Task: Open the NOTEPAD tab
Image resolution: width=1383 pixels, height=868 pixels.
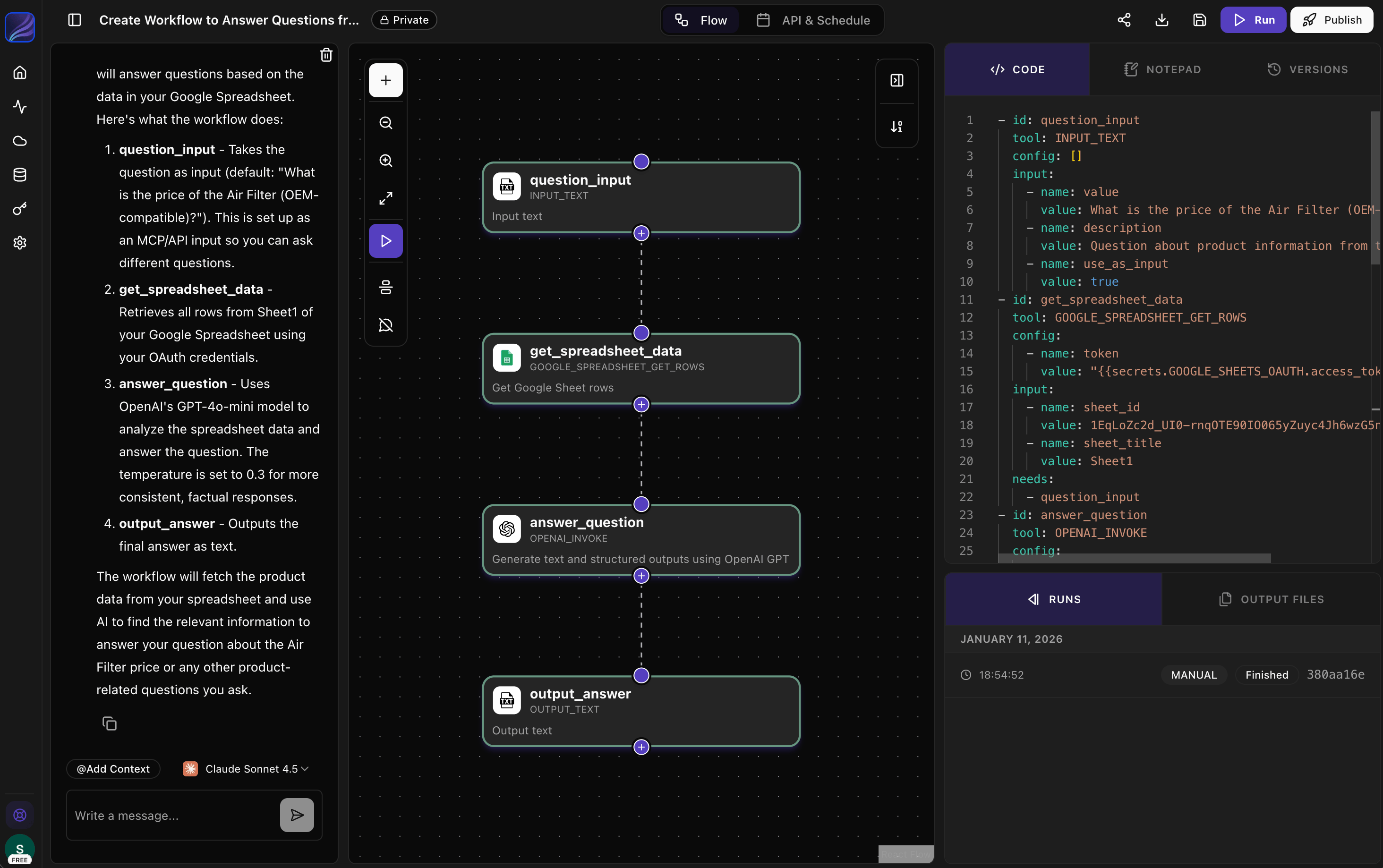Action: (1162, 69)
